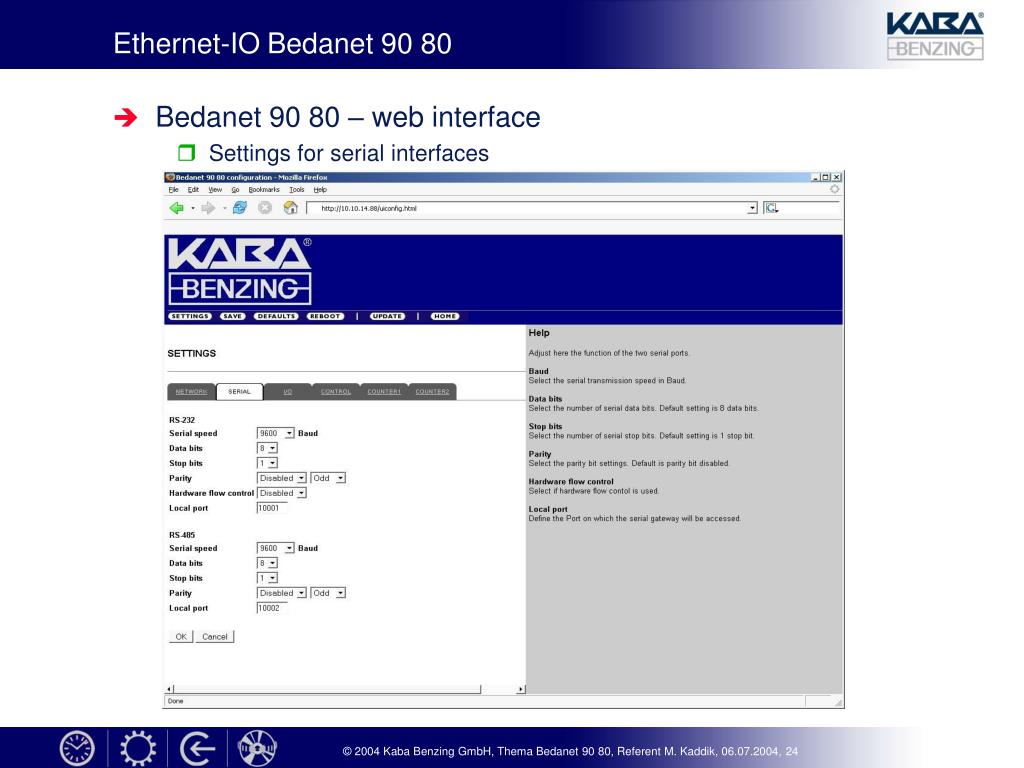This screenshot has width=1024, height=768.
Task: Open the Bookmarks menu
Action: pos(264,189)
